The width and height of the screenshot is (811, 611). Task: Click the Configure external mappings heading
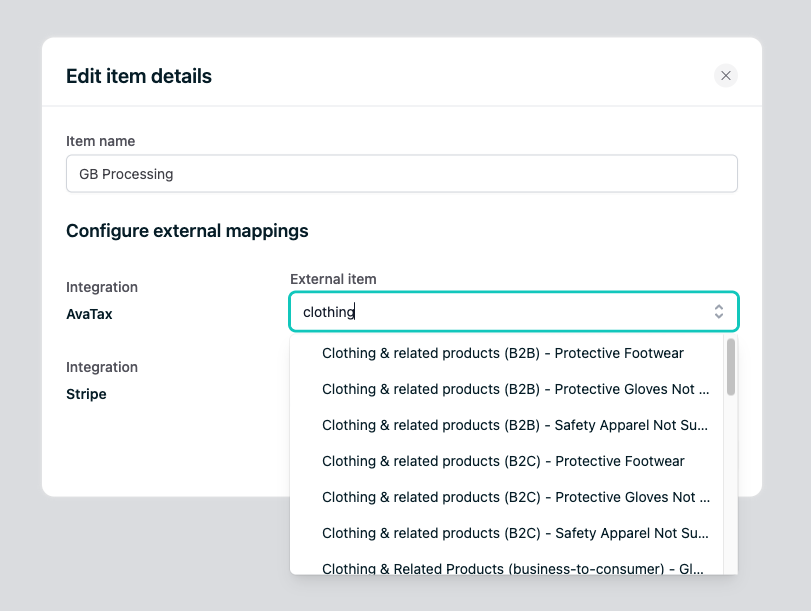tap(187, 231)
